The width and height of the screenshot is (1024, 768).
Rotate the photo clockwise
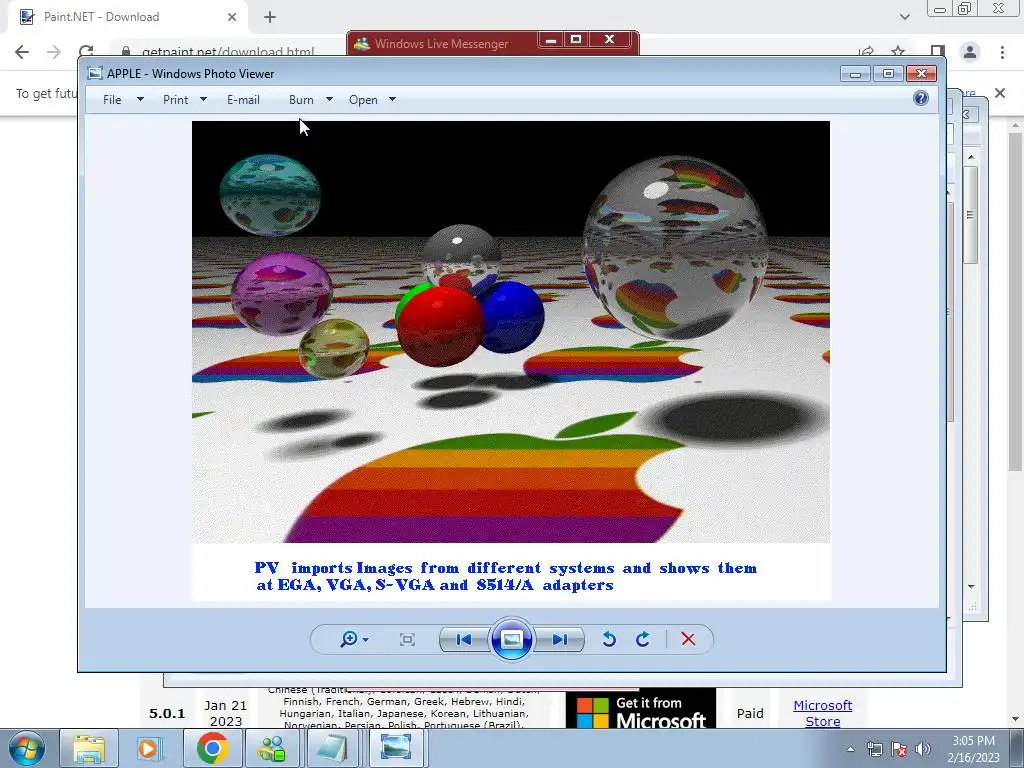pyautogui.click(x=643, y=639)
